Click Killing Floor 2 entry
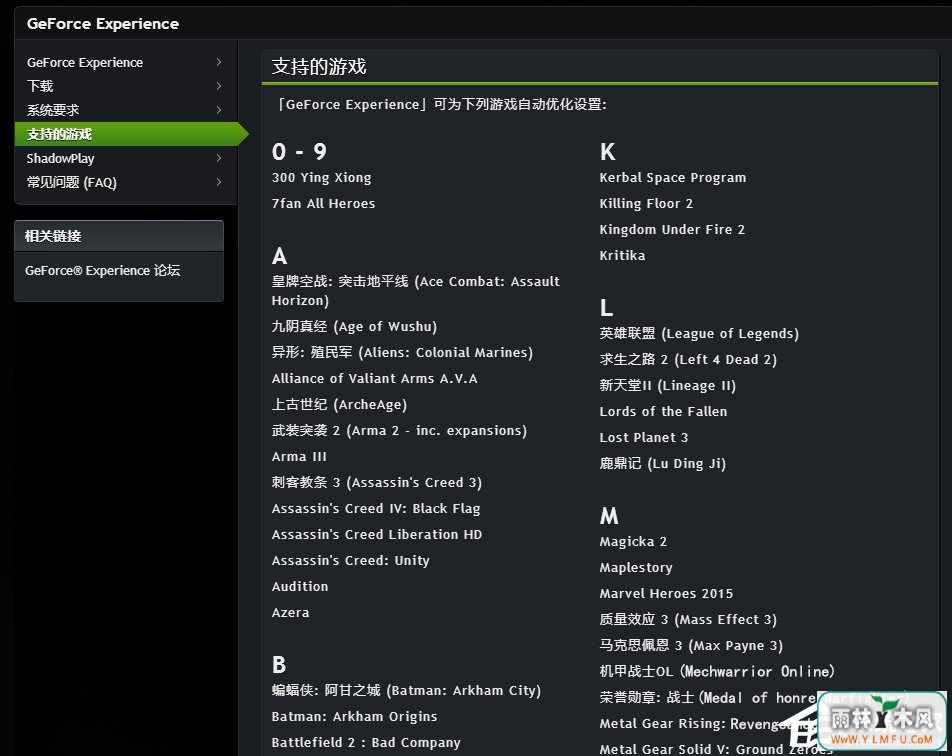Image resolution: width=952 pixels, height=756 pixels. (646, 204)
